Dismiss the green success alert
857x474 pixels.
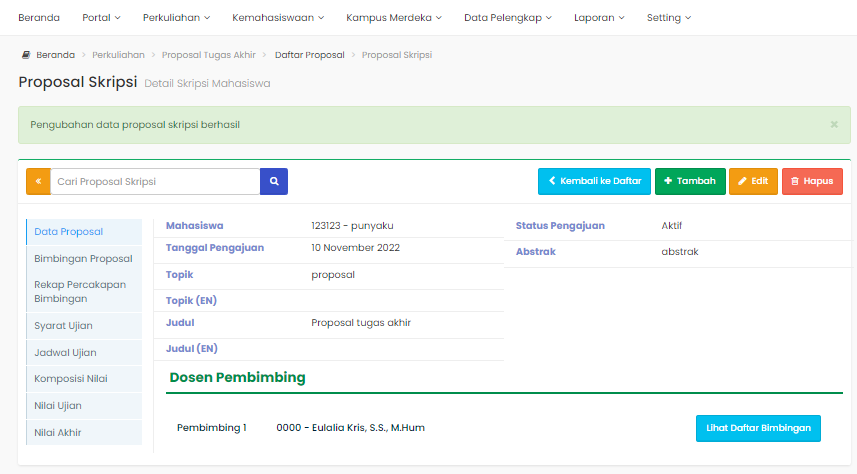834,125
